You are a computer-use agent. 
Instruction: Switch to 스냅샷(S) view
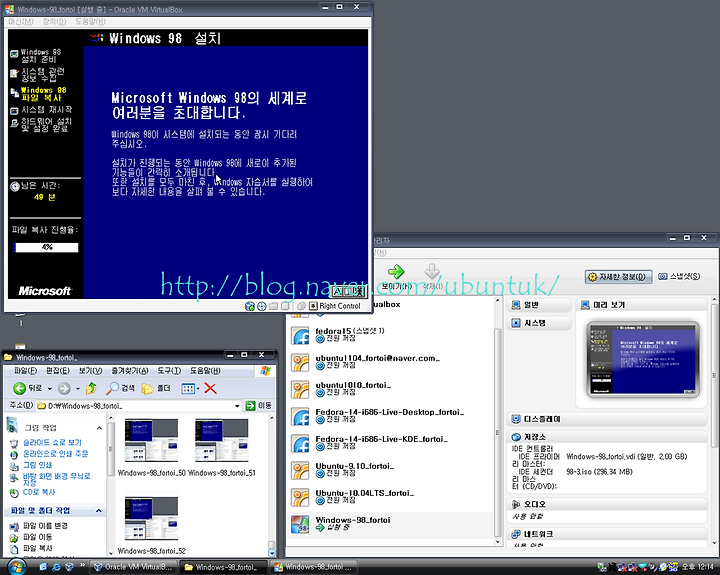[679, 276]
